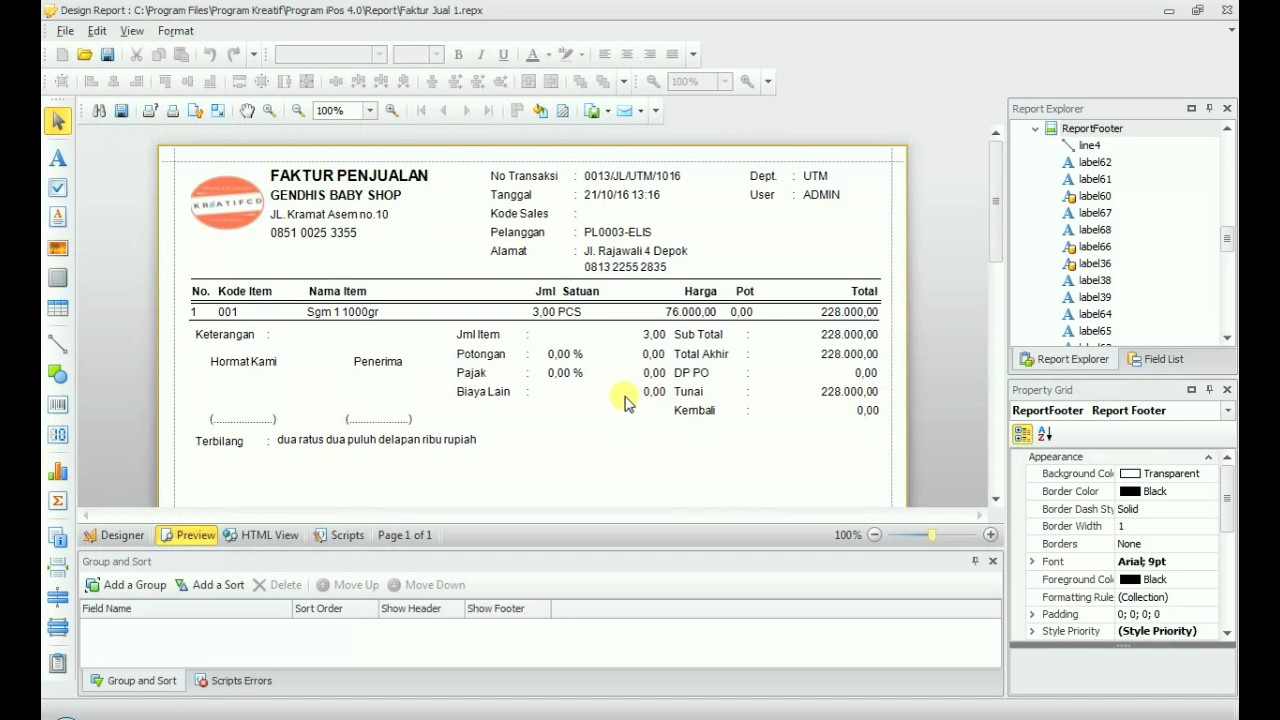Toggle align text left button

click(x=604, y=55)
